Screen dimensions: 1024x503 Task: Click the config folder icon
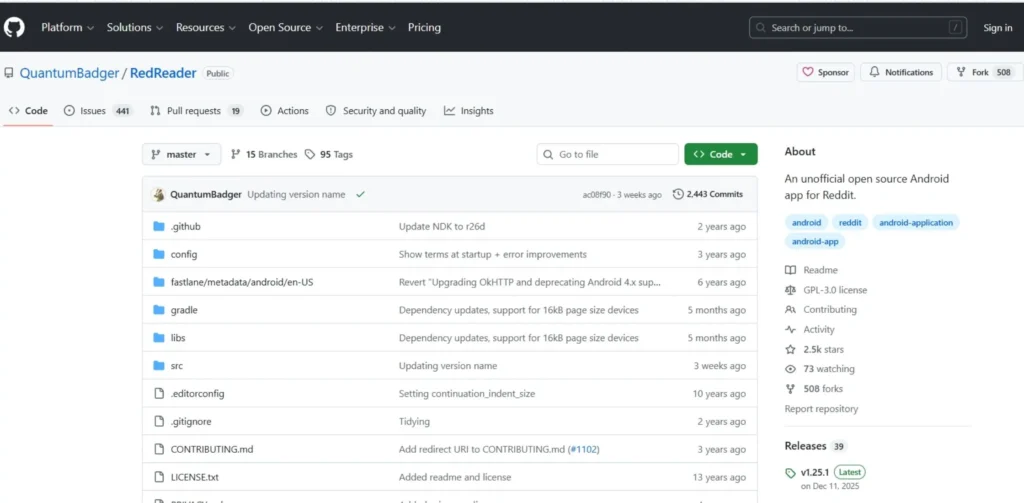[x=159, y=254]
